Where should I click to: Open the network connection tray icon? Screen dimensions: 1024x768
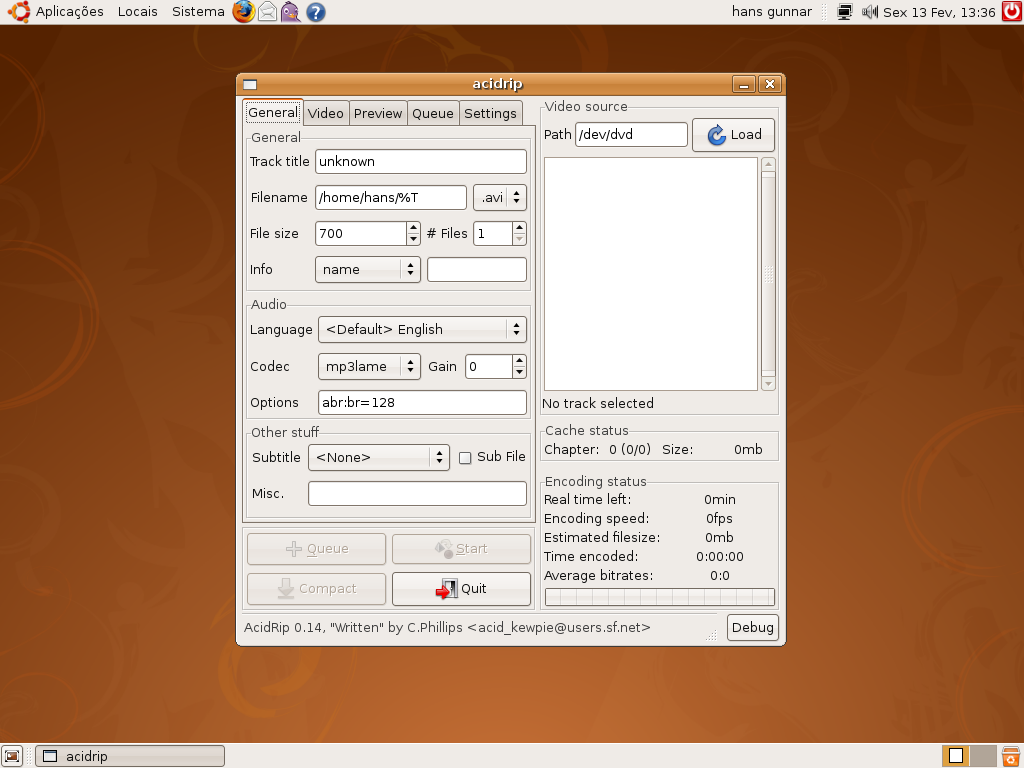click(845, 12)
